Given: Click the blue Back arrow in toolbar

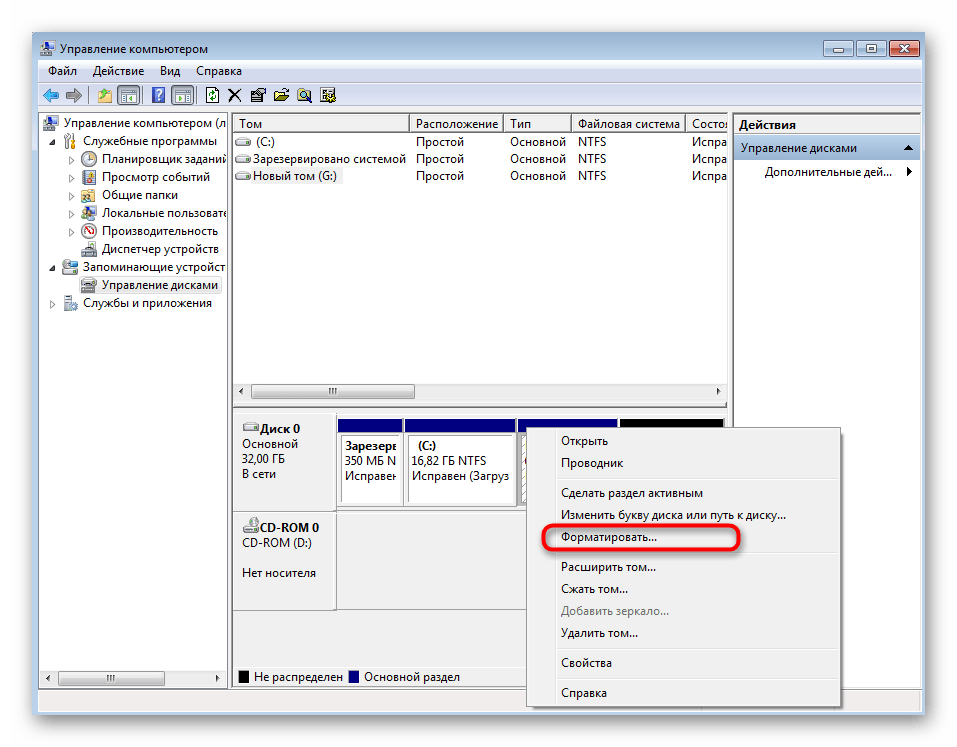Looking at the screenshot, I should 51,95.
